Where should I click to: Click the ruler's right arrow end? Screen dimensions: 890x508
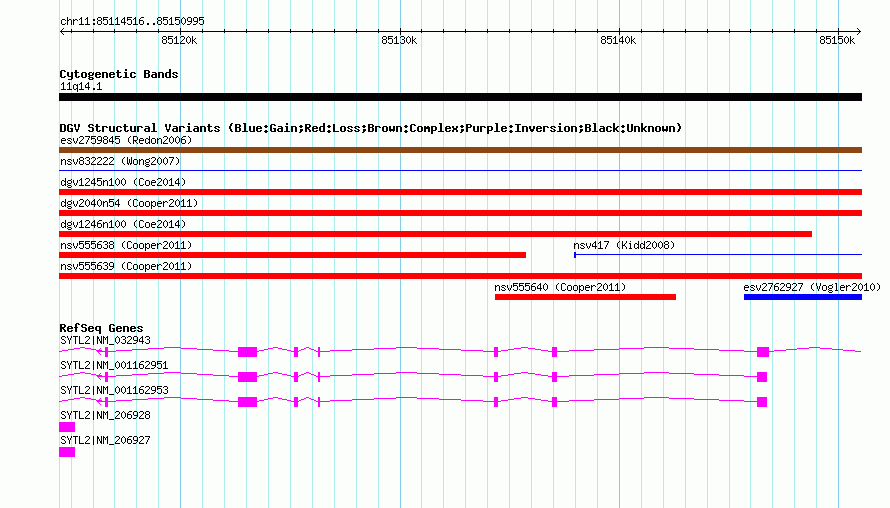(x=858, y=32)
